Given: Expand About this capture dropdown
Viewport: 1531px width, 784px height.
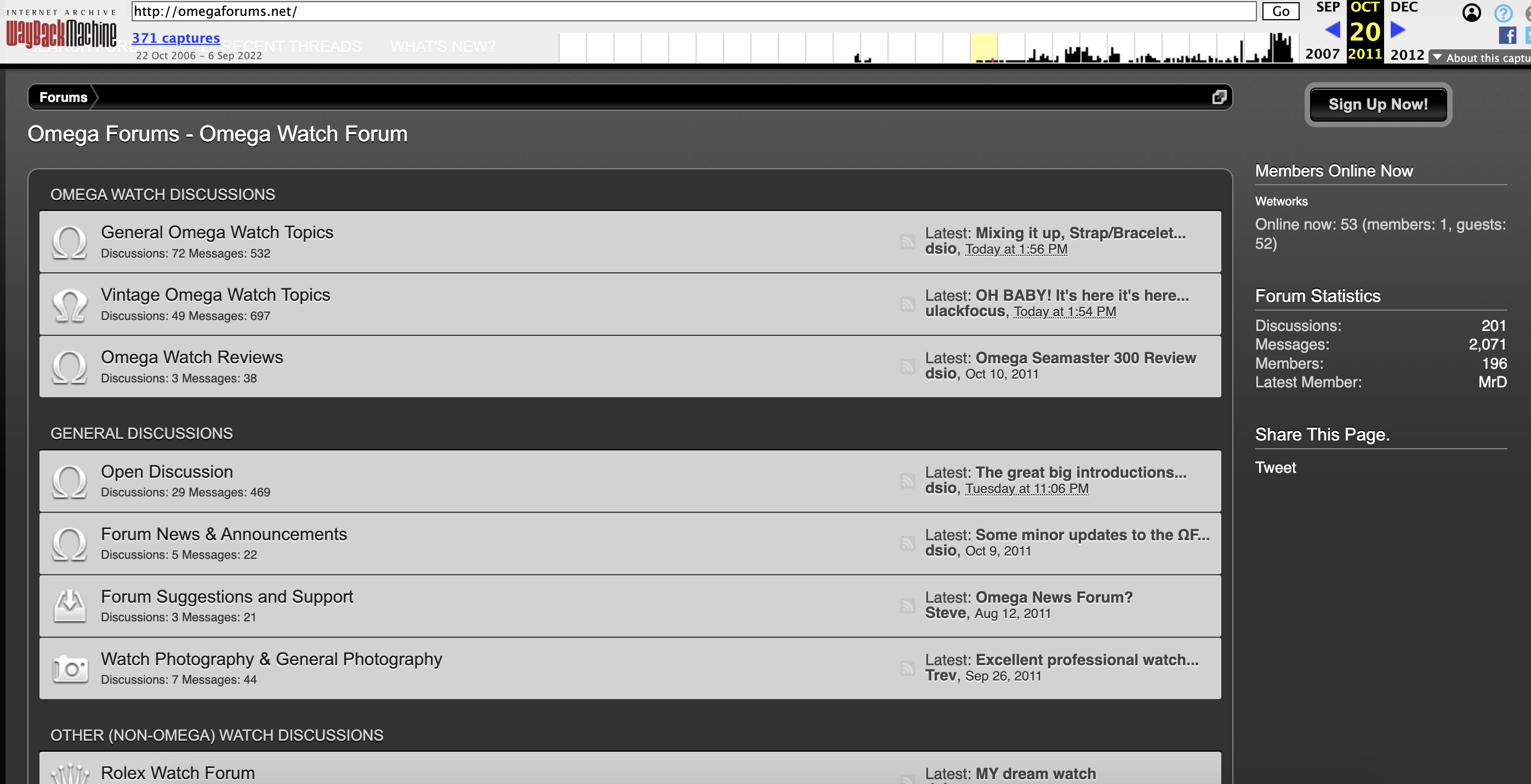Looking at the screenshot, I should pos(1481,58).
